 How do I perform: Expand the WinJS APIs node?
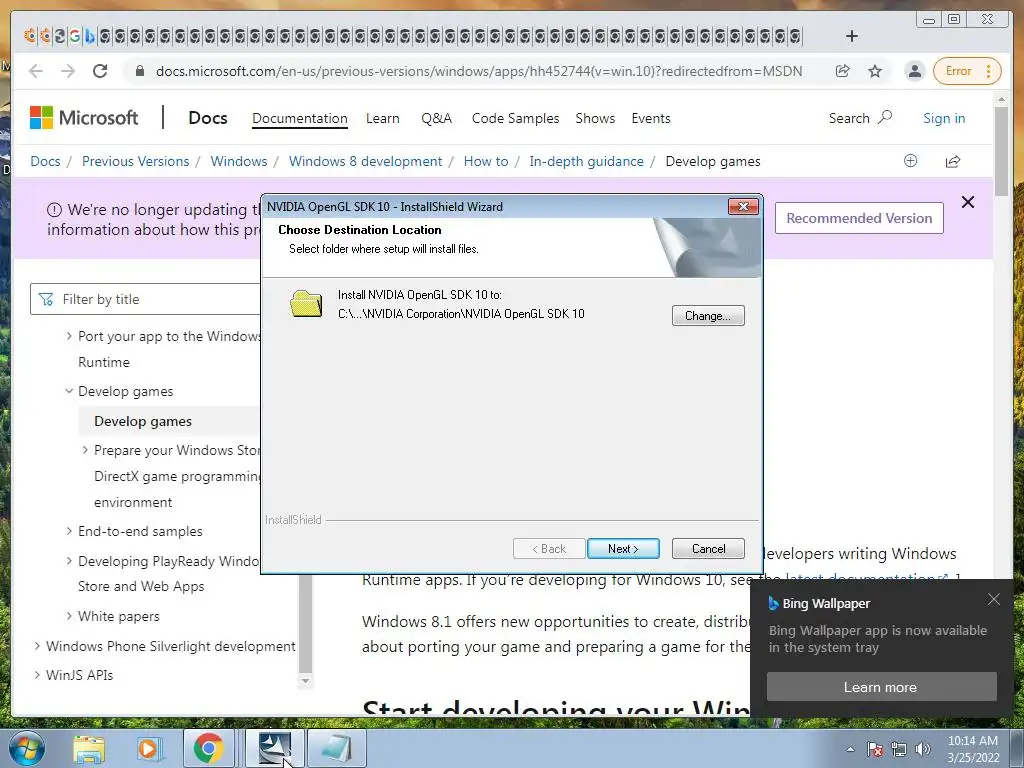click(x=37, y=675)
